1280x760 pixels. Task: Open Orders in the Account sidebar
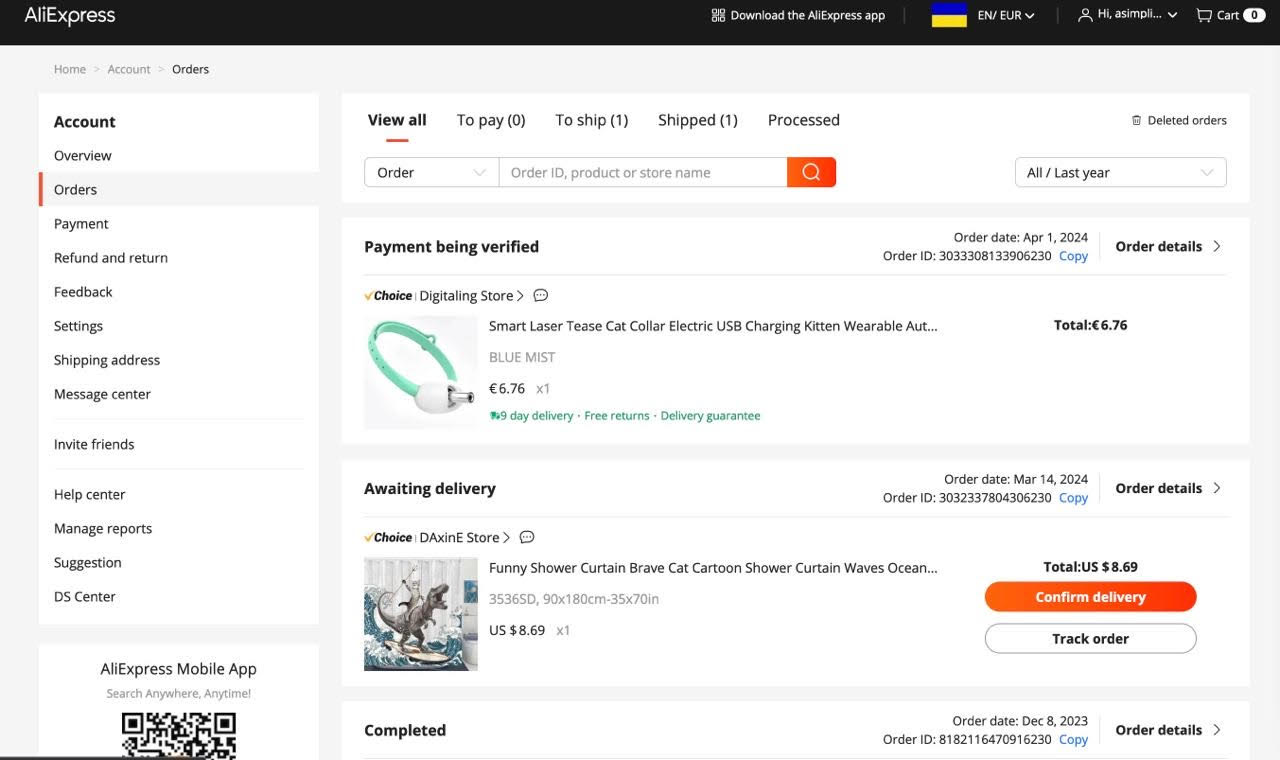(x=76, y=190)
